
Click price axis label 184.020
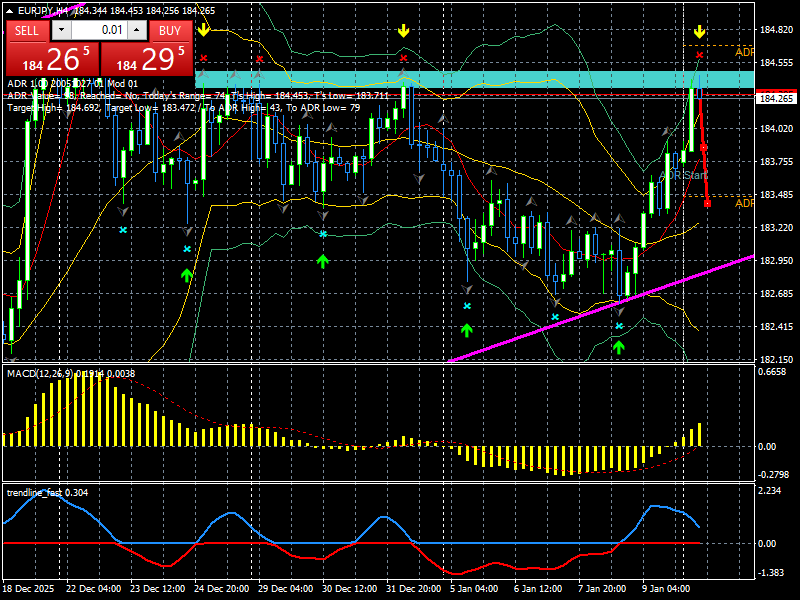click(777, 129)
